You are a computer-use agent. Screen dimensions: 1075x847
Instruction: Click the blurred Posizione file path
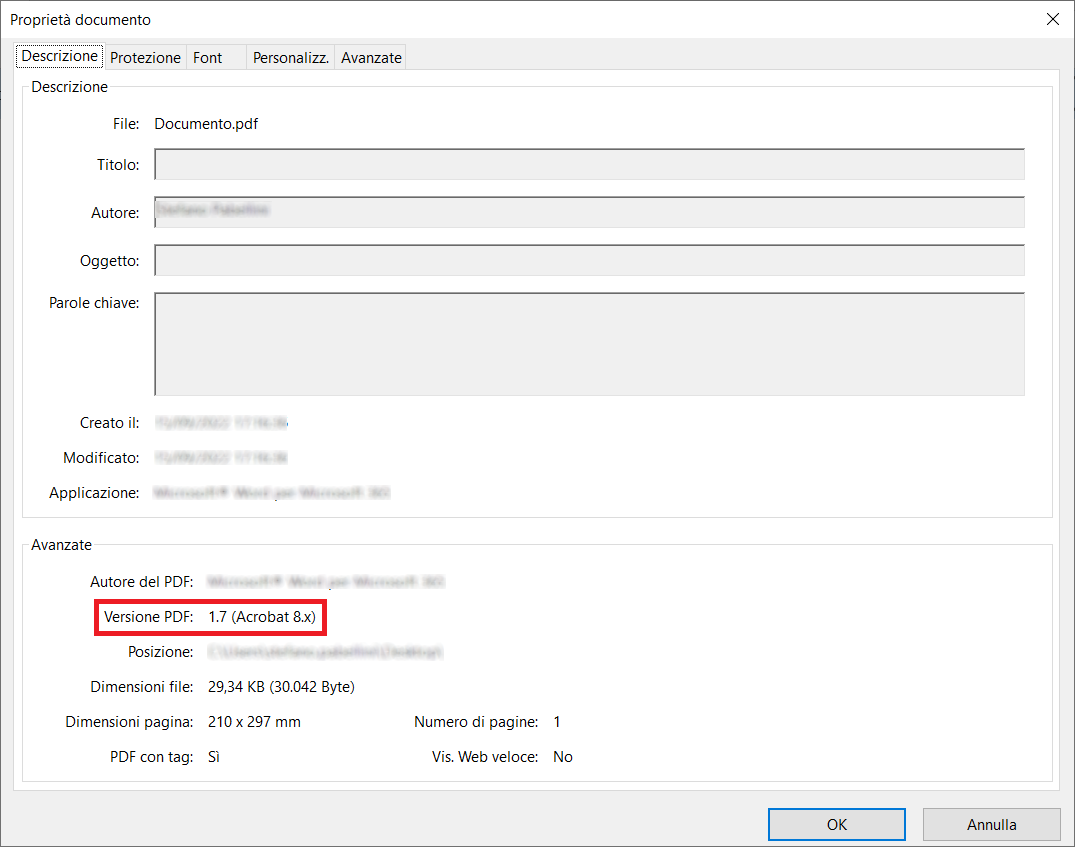325,652
